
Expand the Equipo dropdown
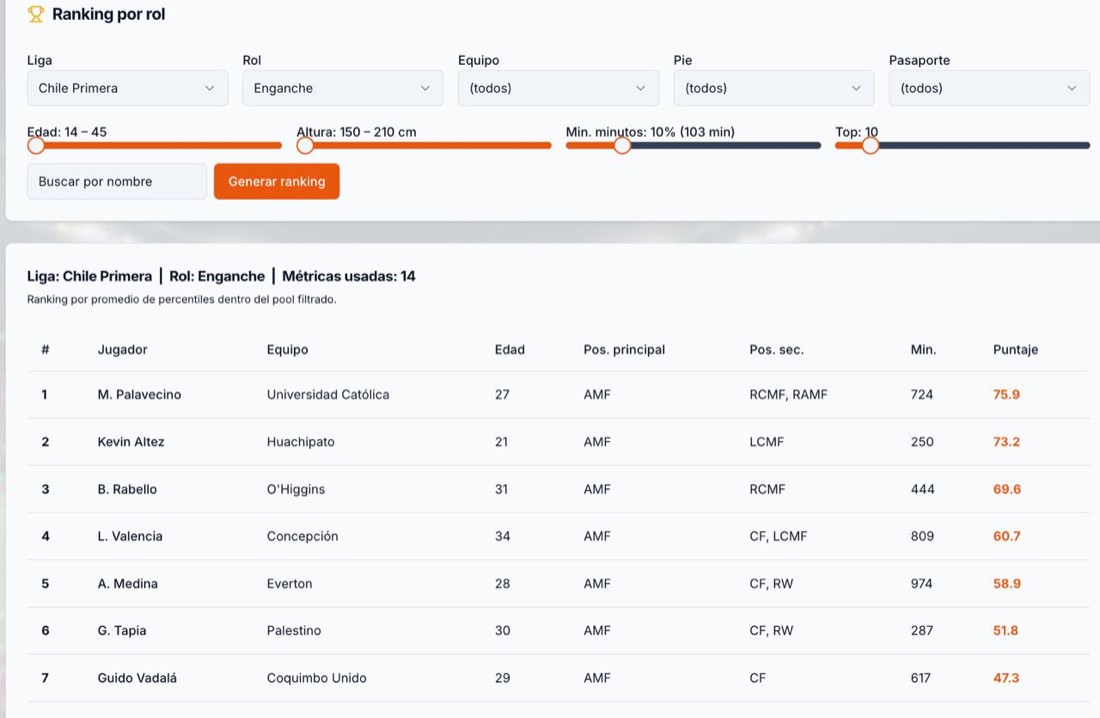[x=558, y=88]
